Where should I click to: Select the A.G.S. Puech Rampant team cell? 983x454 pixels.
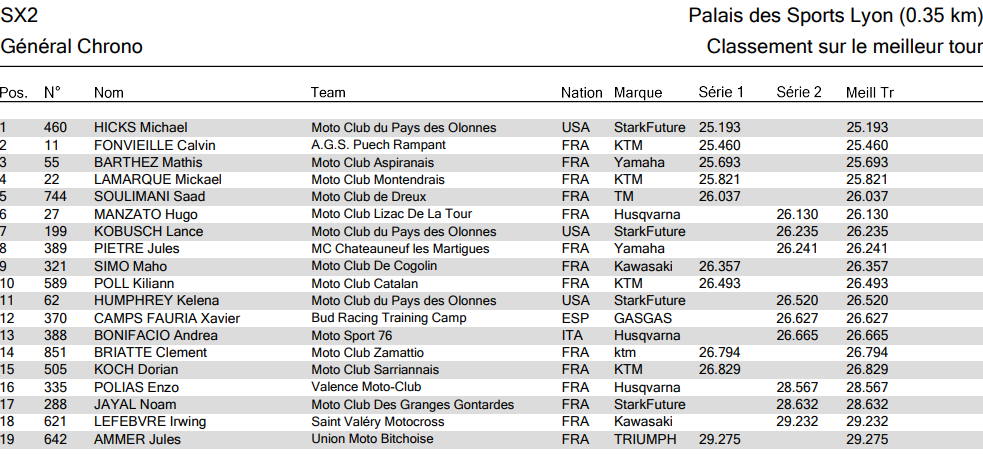tap(378, 145)
